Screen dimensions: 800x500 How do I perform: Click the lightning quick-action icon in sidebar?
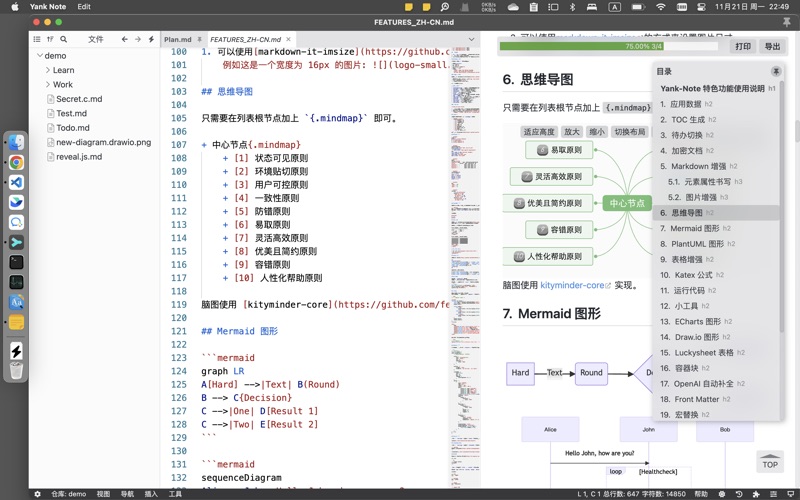151,39
